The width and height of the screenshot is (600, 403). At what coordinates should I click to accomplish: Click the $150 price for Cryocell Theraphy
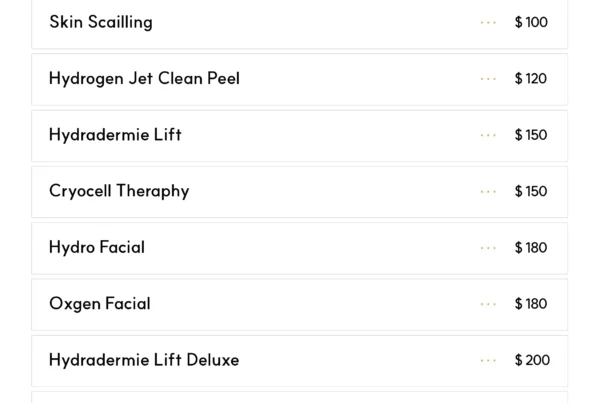pos(531,191)
